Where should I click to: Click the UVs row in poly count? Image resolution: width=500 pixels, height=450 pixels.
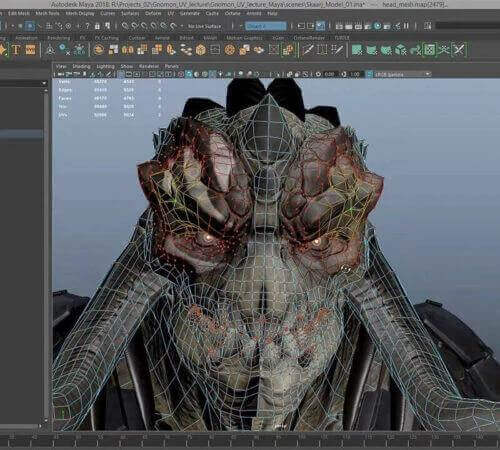(110, 115)
